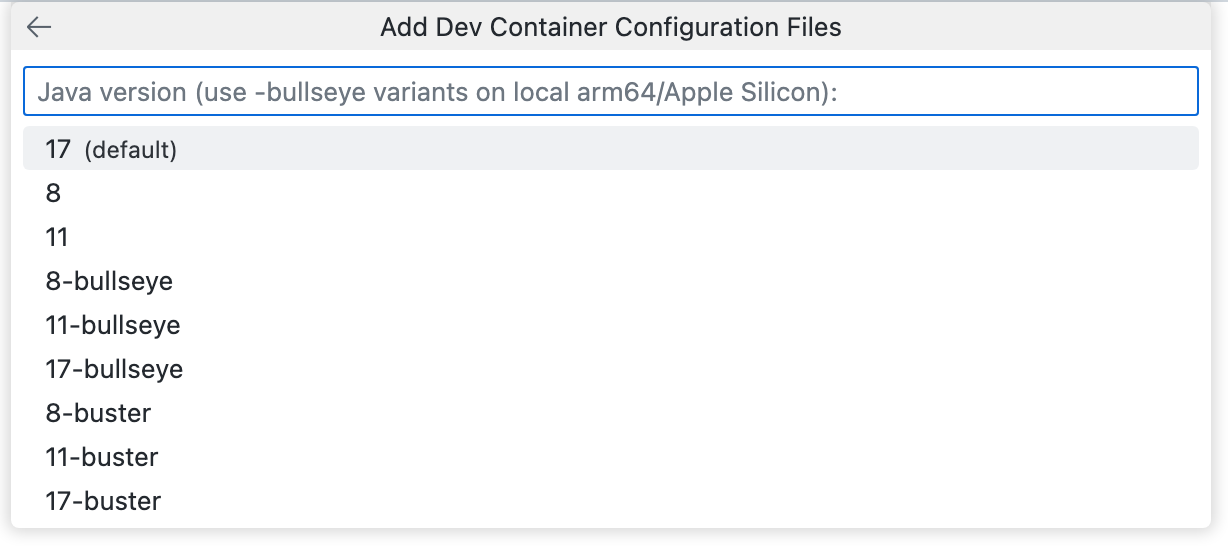Return to previous step via left arrow

[x=39, y=27]
